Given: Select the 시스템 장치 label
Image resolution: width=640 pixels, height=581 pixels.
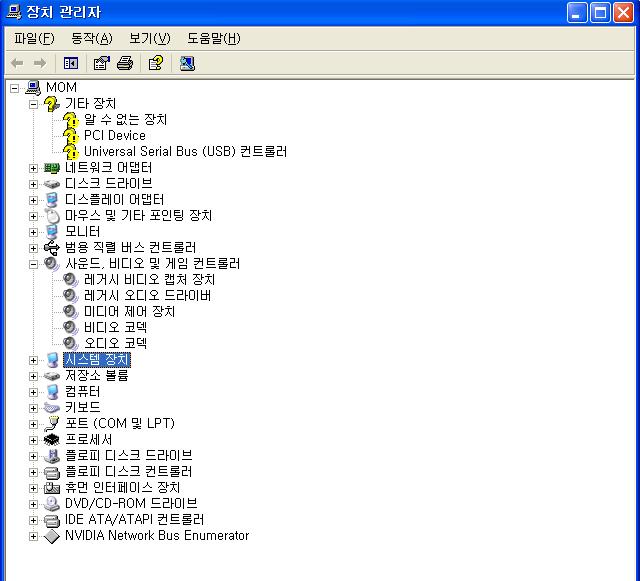Looking at the screenshot, I should 97,360.
